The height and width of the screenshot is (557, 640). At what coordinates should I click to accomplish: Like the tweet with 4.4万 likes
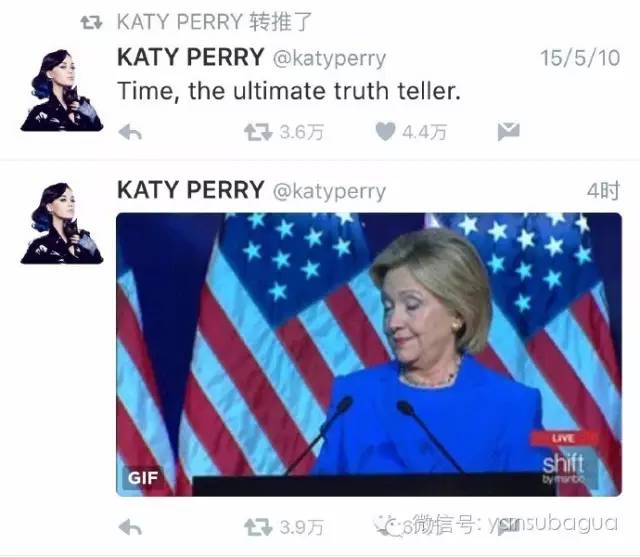pyautogui.click(x=385, y=131)
